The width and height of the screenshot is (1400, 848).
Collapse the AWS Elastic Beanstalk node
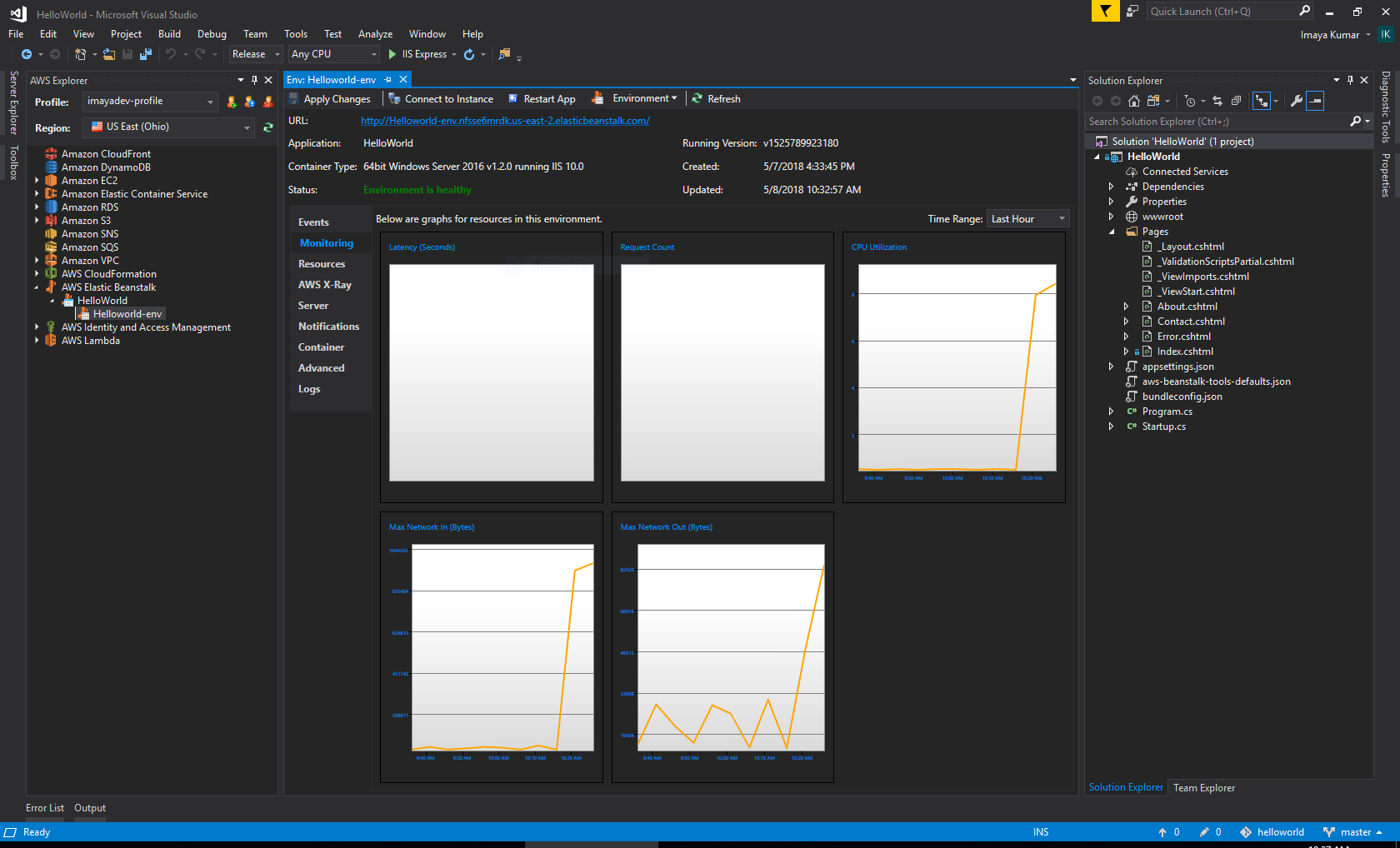pyautogui.click(x=37, y=287)
